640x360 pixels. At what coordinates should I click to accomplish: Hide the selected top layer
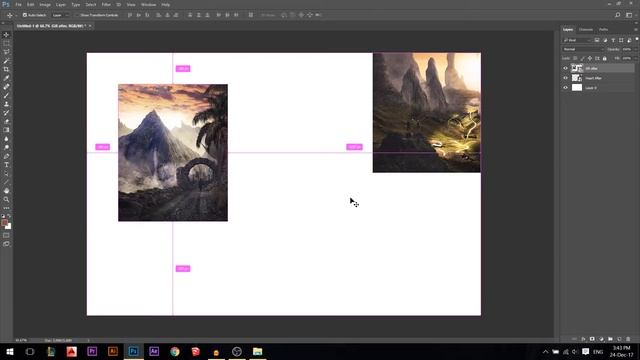coord(565,68)
